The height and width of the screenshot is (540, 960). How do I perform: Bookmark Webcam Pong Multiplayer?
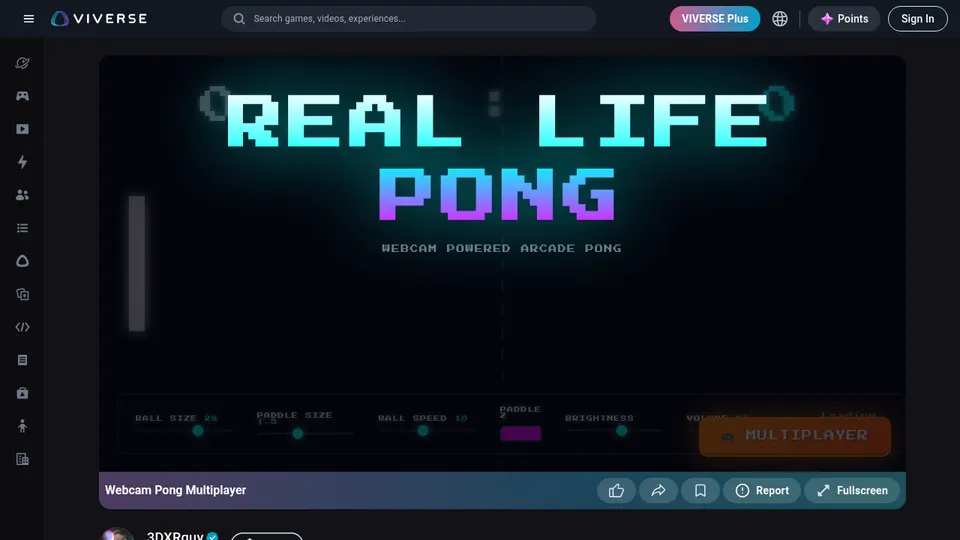pos(700,490)
